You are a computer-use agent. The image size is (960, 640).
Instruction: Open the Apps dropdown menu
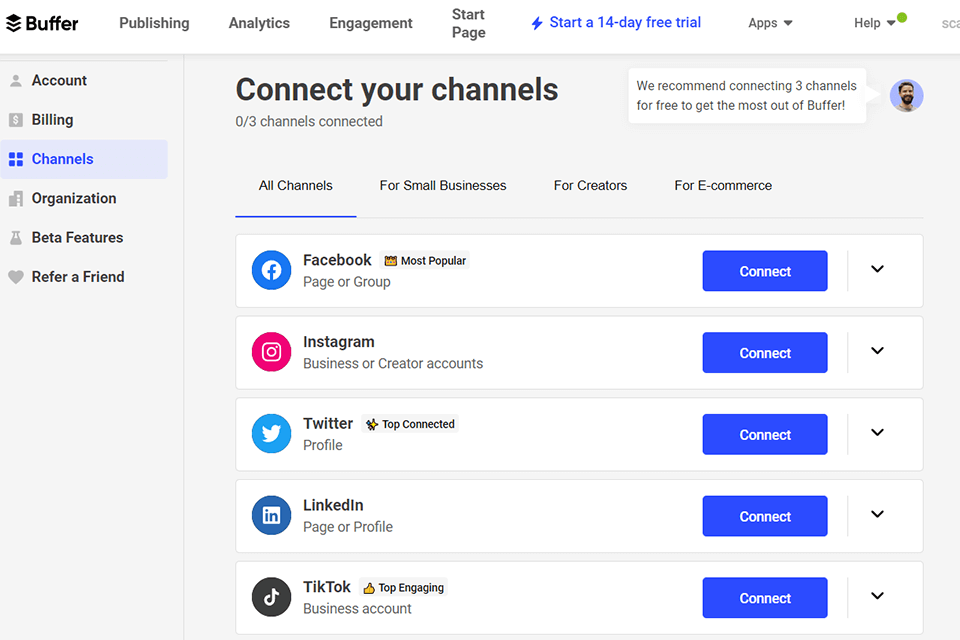coord(770,23)
